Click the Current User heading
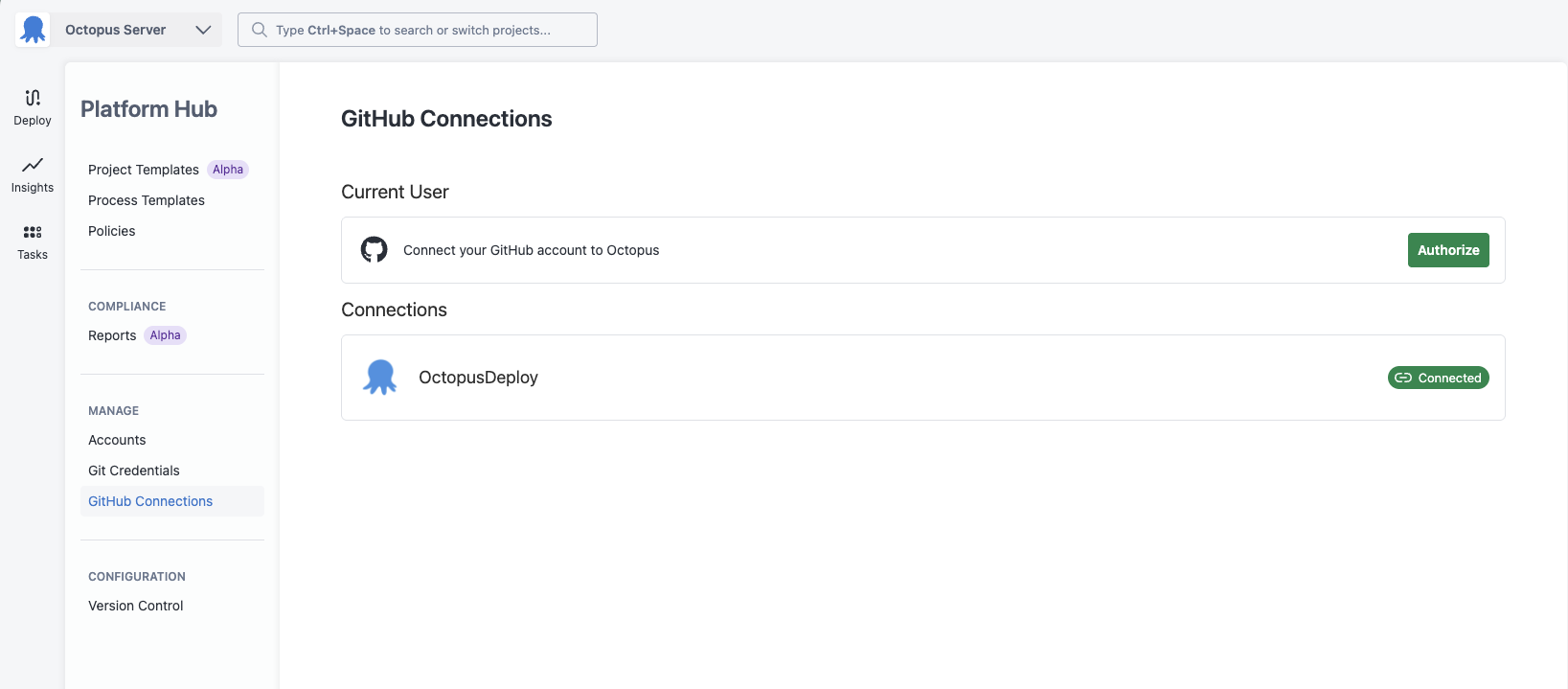The width and height of the screenshot is (1568, 689). pos(395,192)
